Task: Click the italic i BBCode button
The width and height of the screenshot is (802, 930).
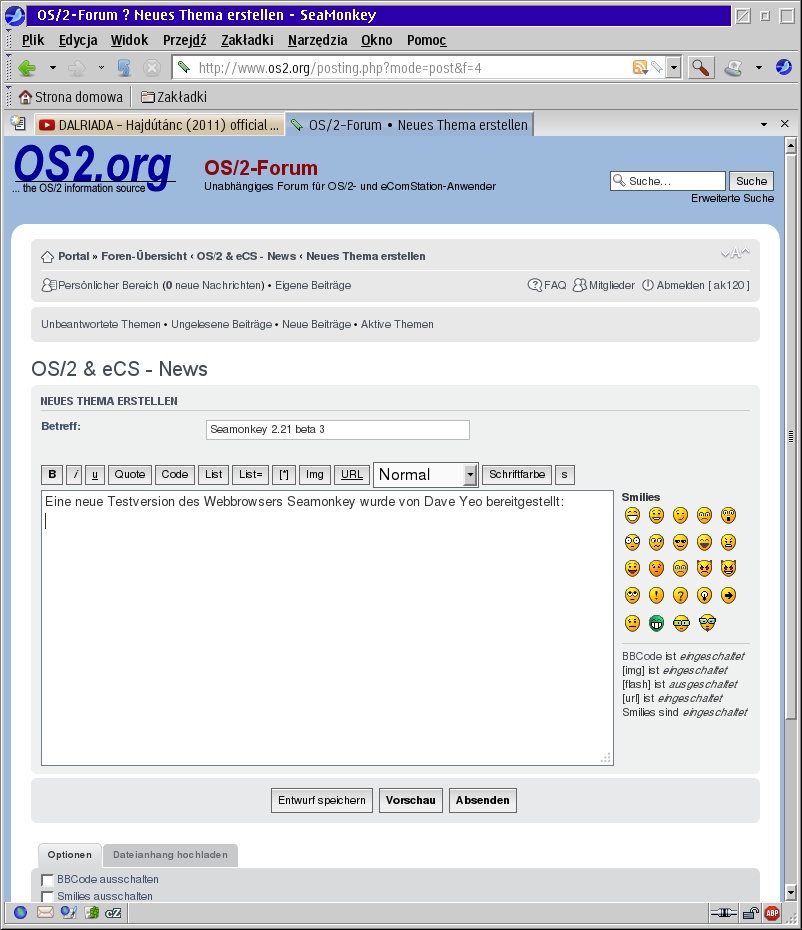Action: point(75,474)
